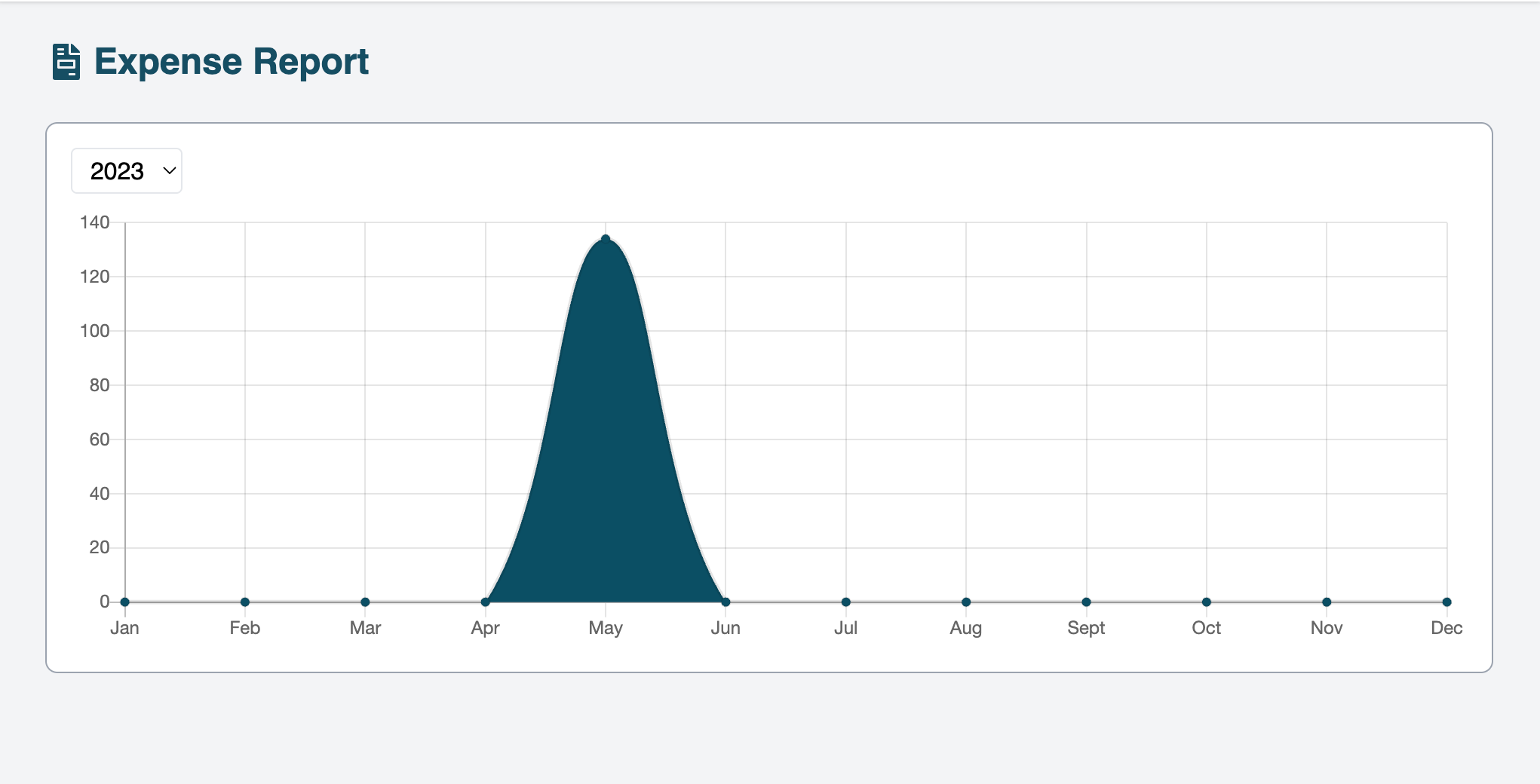The height and width of the screenshot is (784, 1540).
Task: Select the April data point
Action: tap(486, 602)
